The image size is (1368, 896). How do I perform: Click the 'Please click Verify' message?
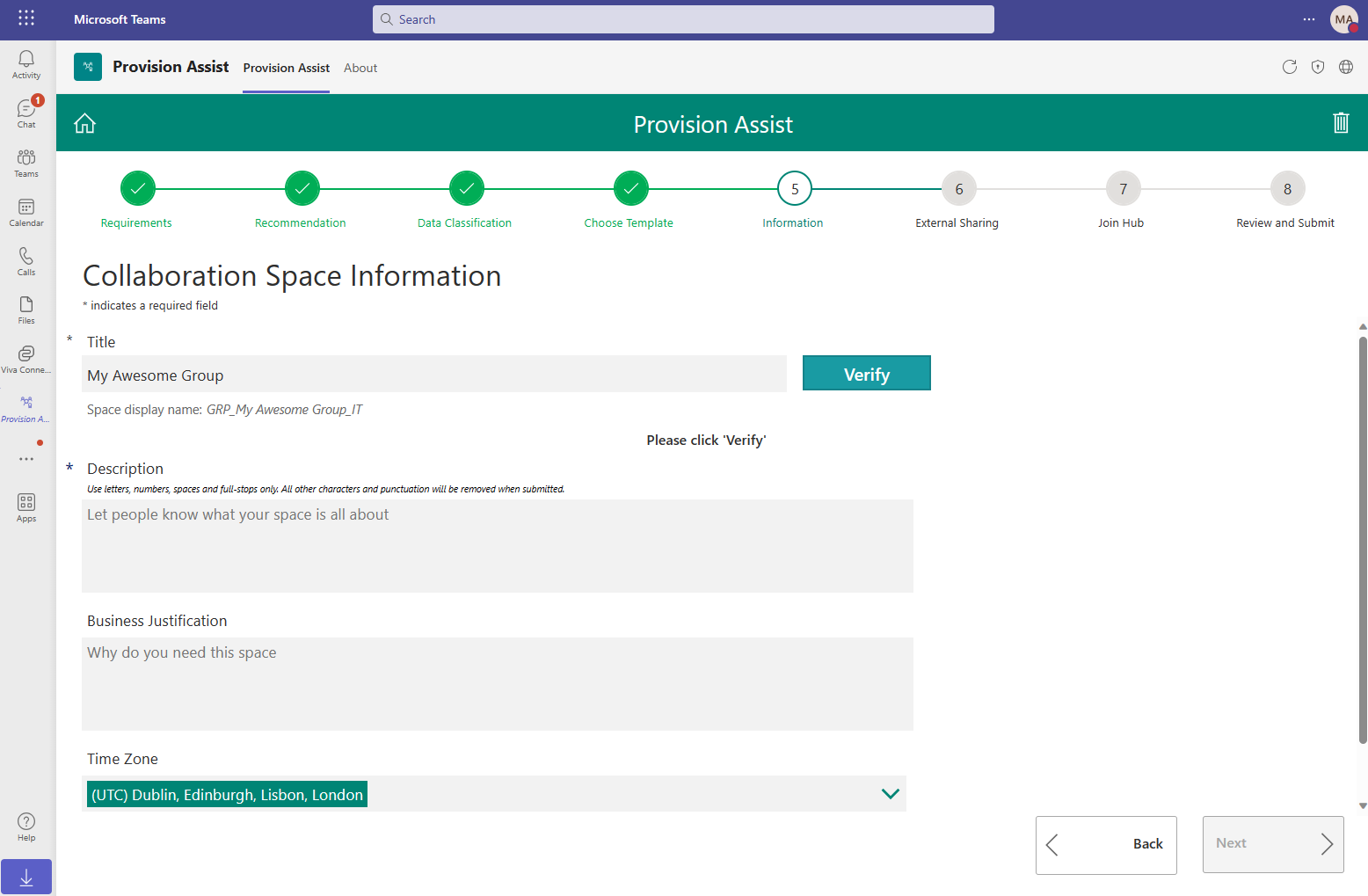coord(707,441)
